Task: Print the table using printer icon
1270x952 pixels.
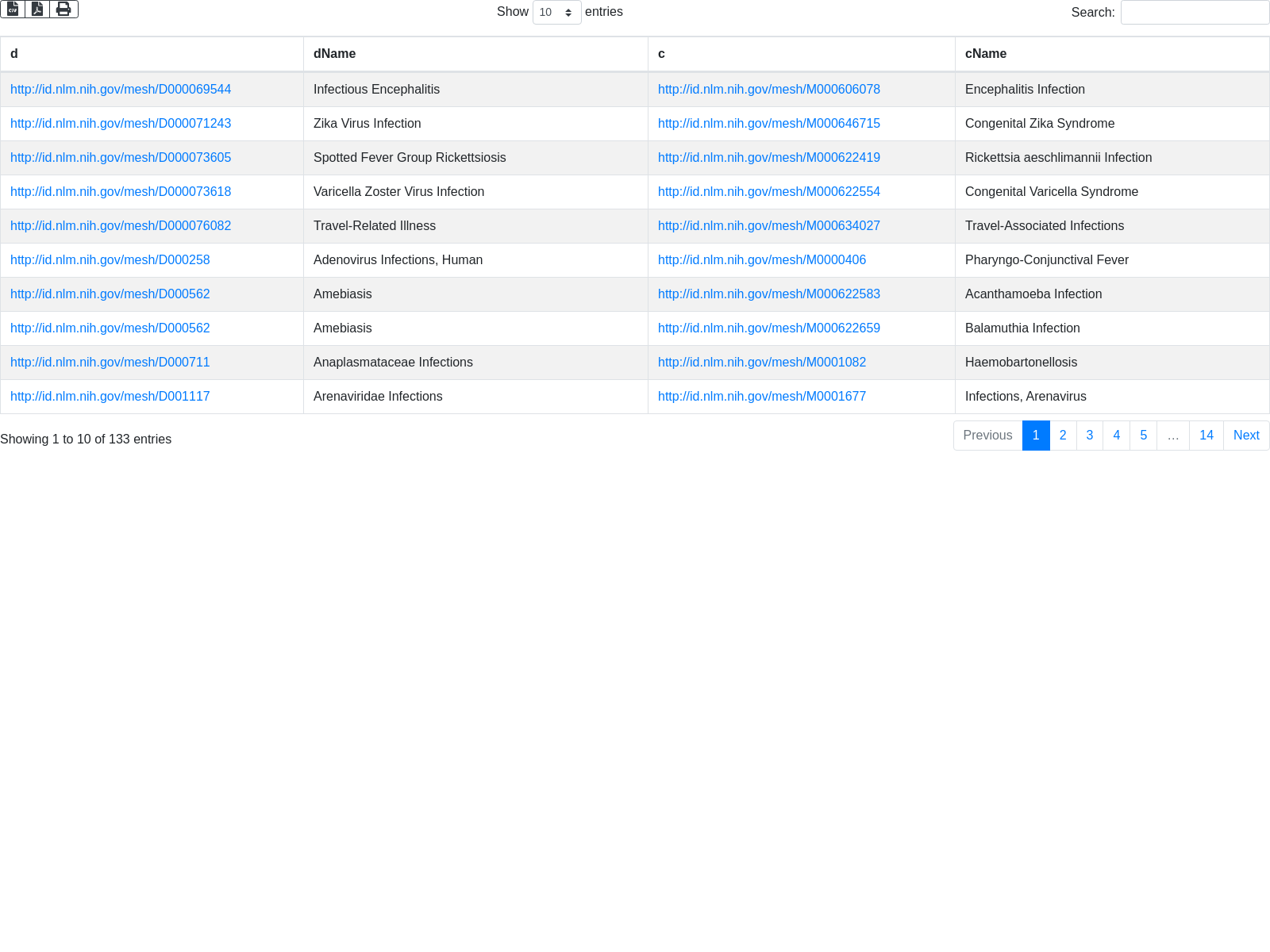Action: click(63, 9)
